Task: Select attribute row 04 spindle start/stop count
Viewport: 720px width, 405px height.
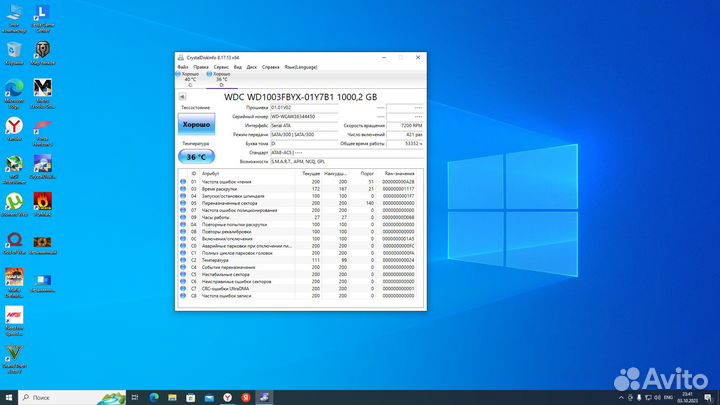Action: tap(300, 196)
